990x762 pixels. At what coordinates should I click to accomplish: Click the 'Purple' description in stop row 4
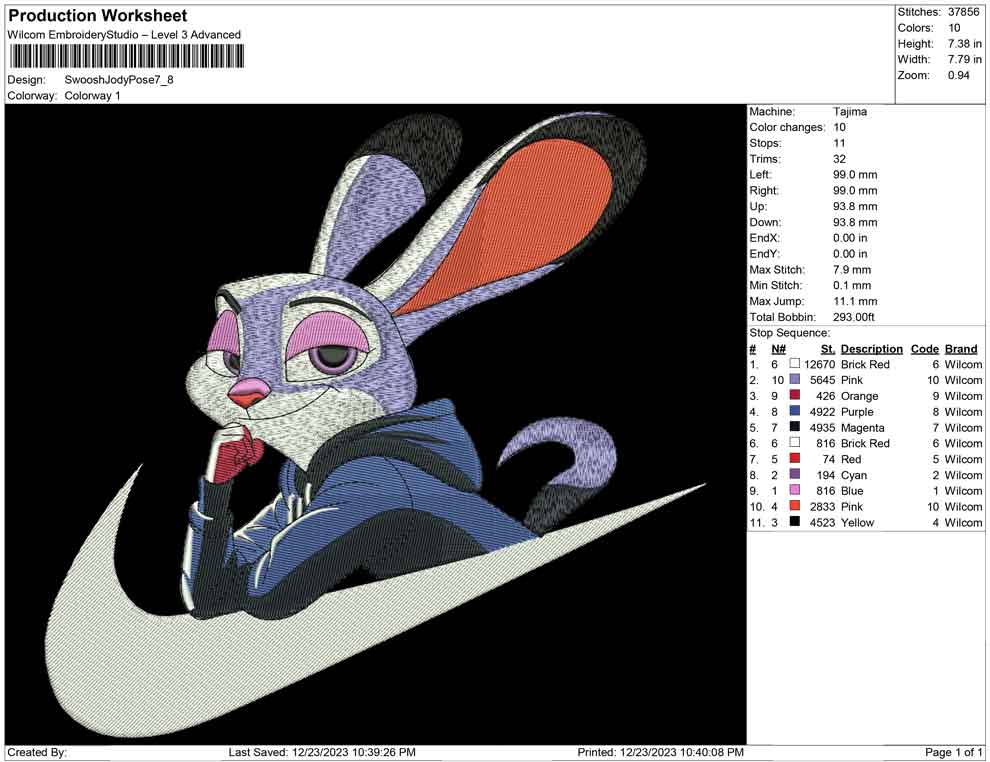[x=857, y=412]
